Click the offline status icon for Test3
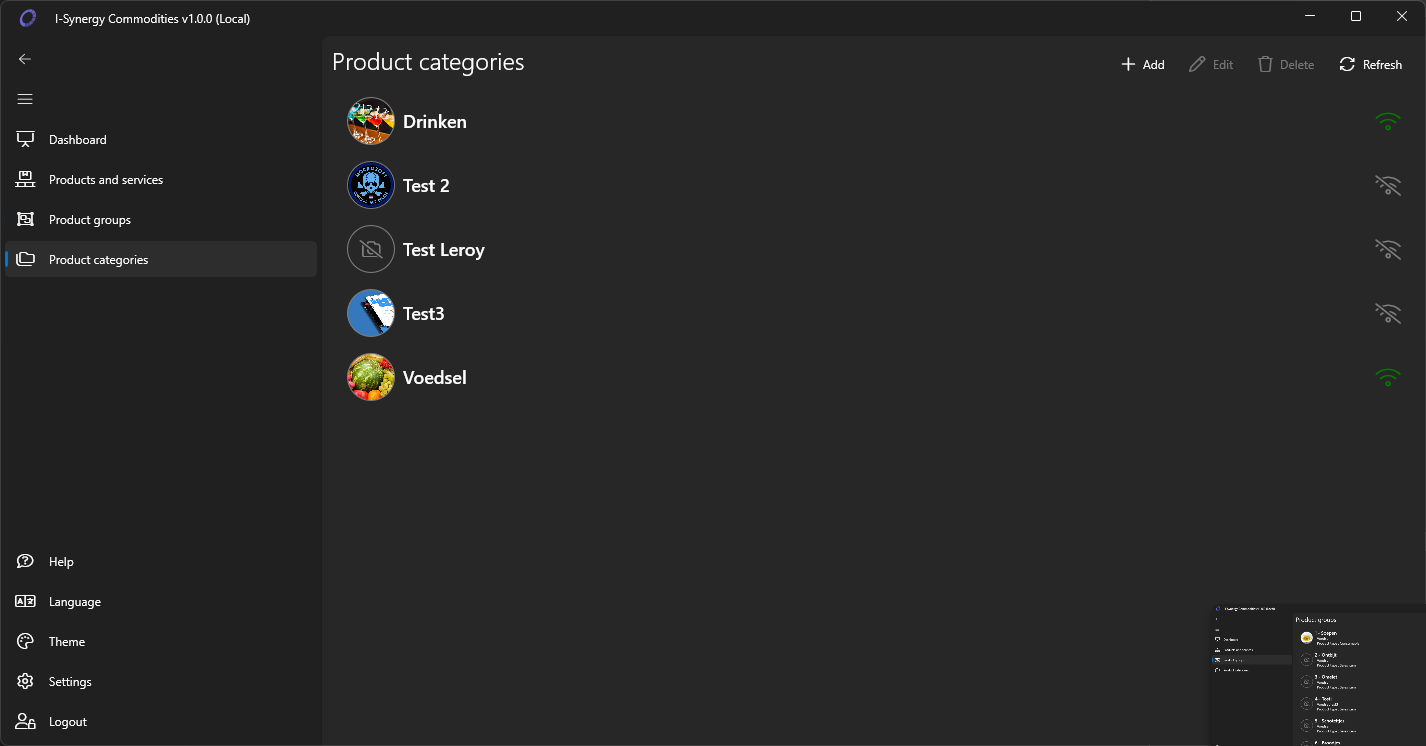Image resolution: width=1426 pixels, height=746 pixels. pos(1387,314)
